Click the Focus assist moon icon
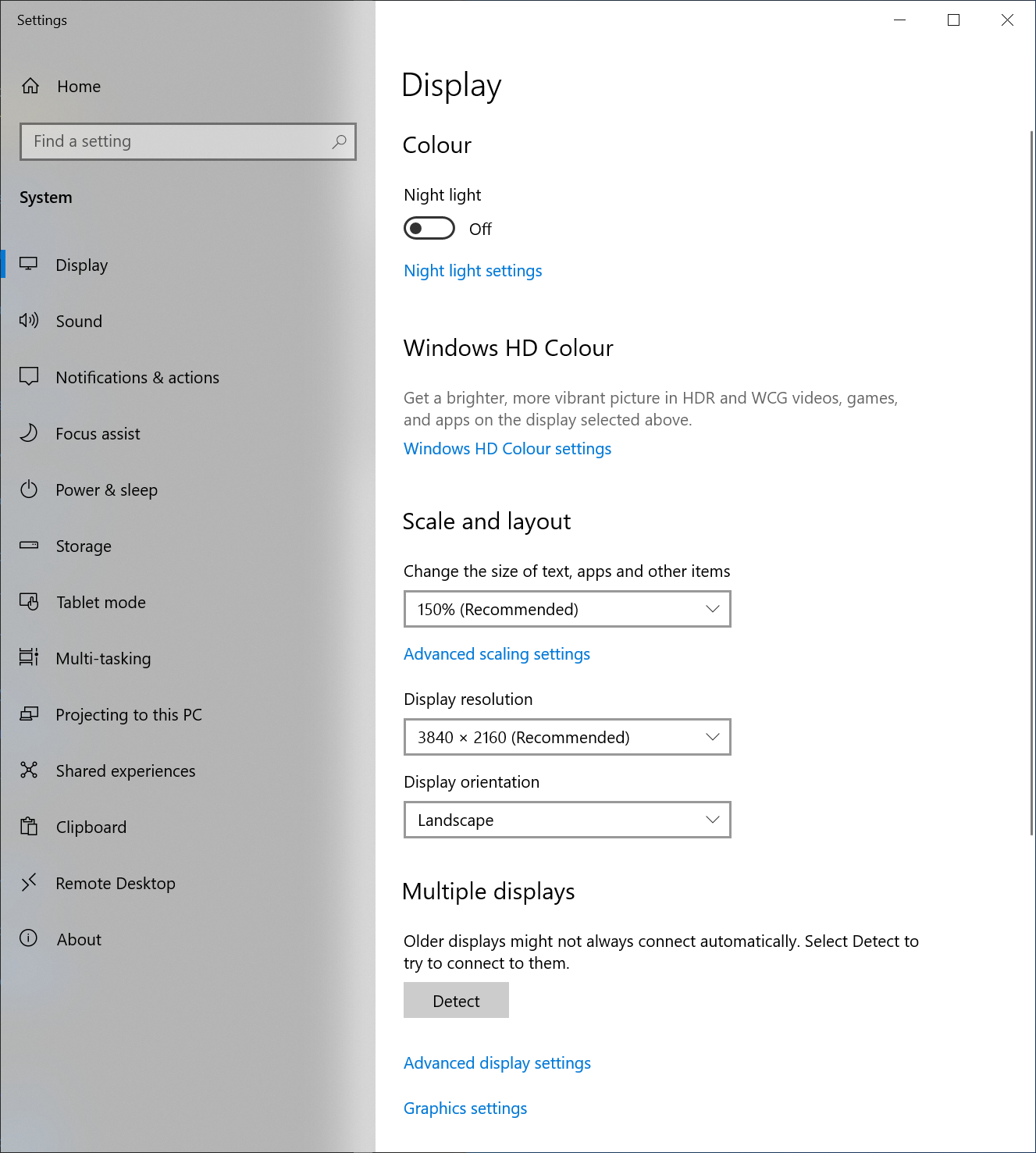 tap(29, 432)
